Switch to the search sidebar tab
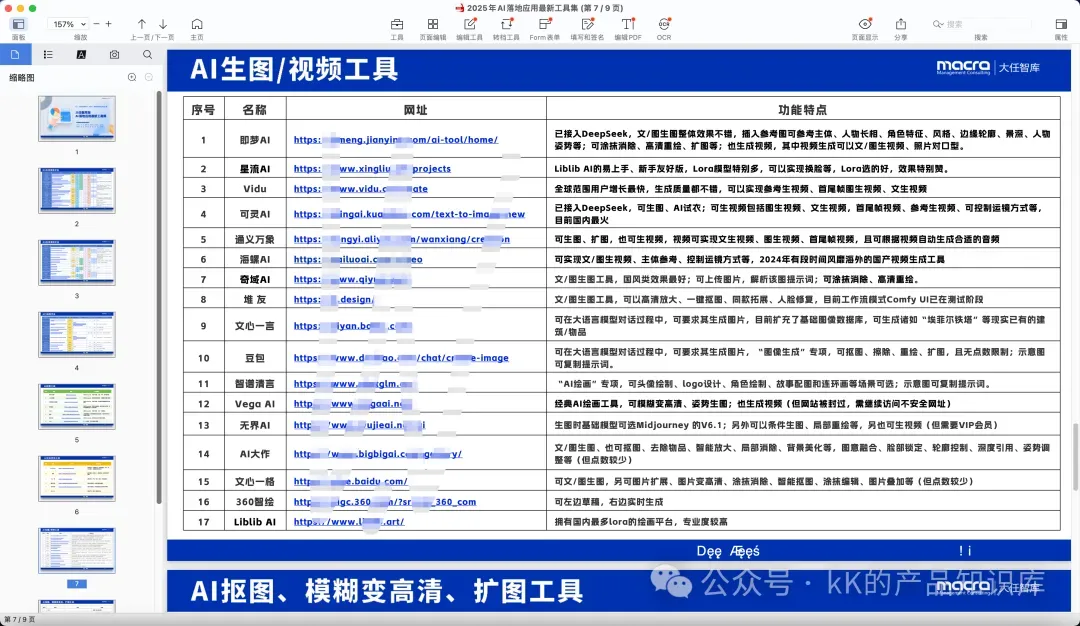 pyautogui.click(x=147, y=54)
